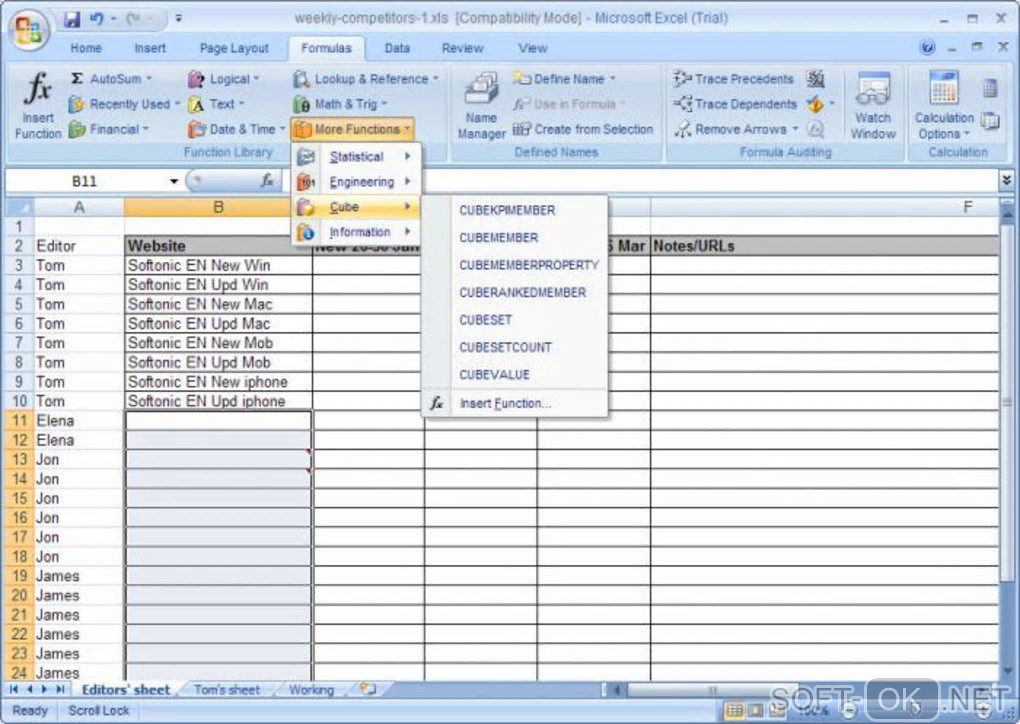Click the Office button logo
Viewport: 1020px width, 724px height.
click(28, 30)
